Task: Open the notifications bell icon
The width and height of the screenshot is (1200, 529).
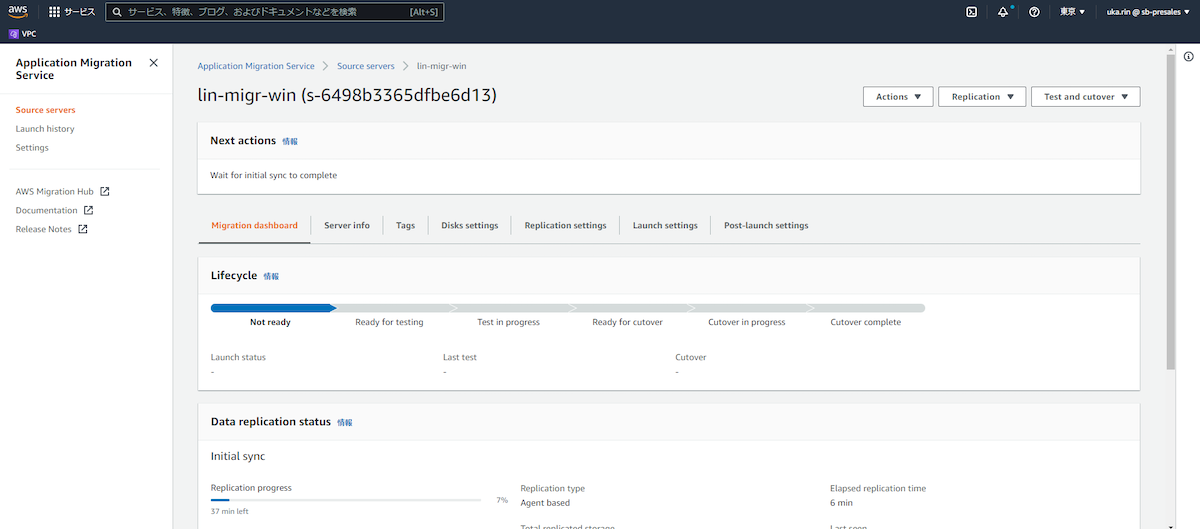Action: point(1003,12)
